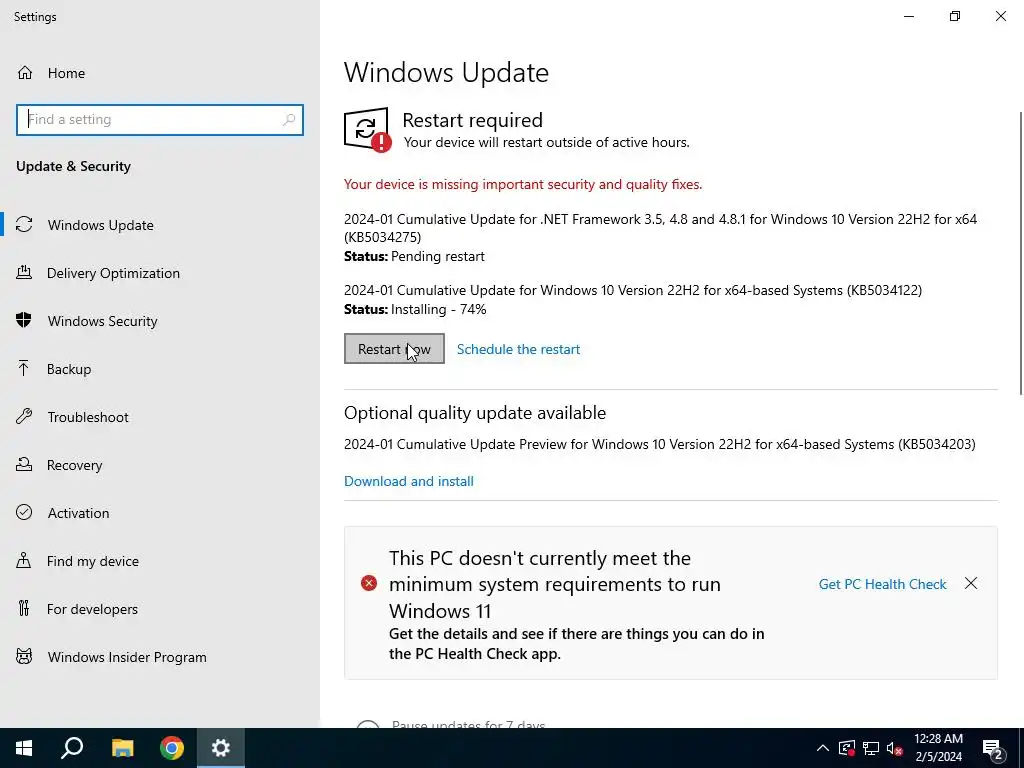Image resolution: width=1024 pixels, height=768 pixels.
Task: Click the Windows Security shield icon
Action: point(24,320)
